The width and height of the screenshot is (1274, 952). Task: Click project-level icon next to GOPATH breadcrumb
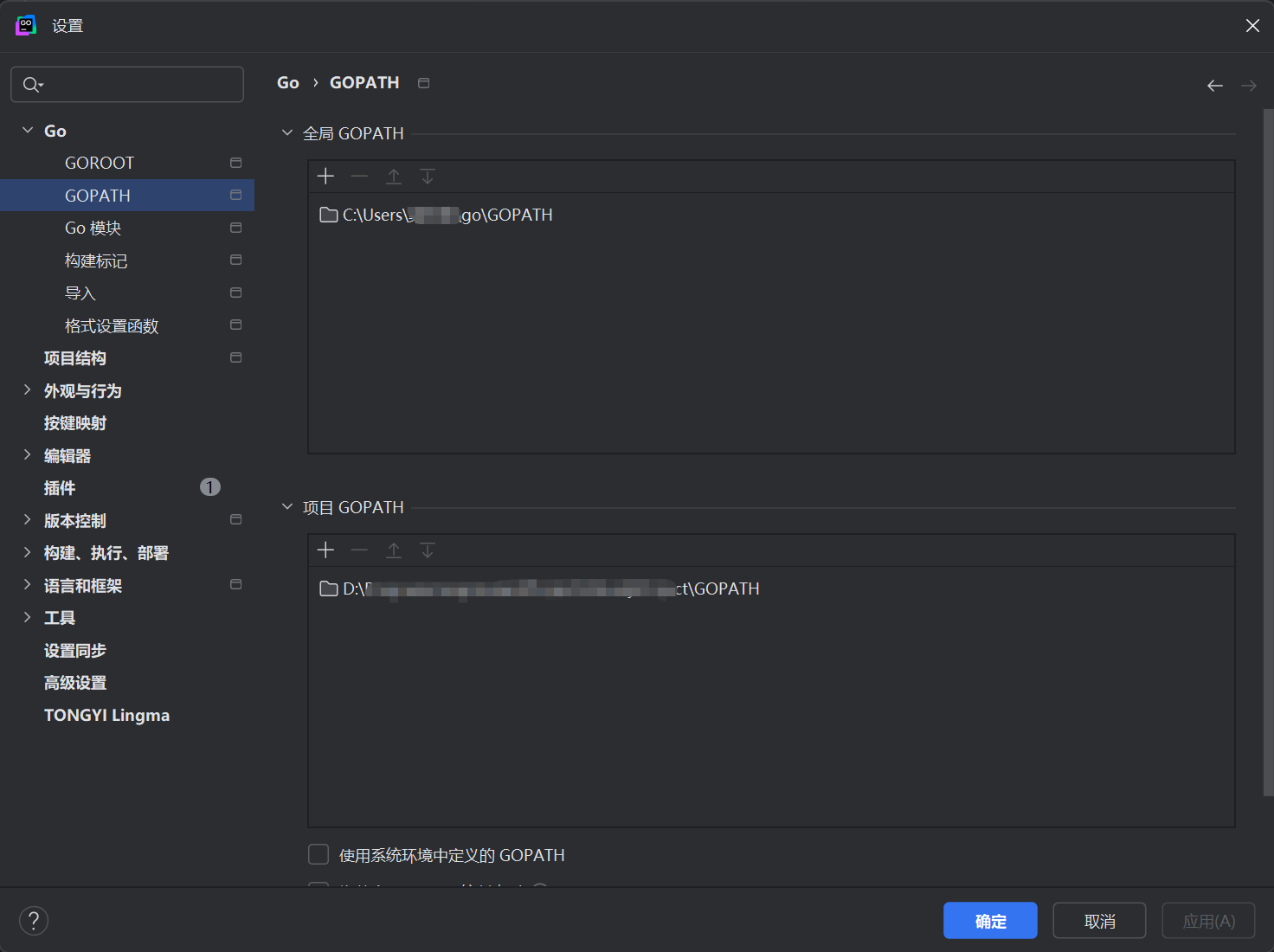tap(424, 83)
